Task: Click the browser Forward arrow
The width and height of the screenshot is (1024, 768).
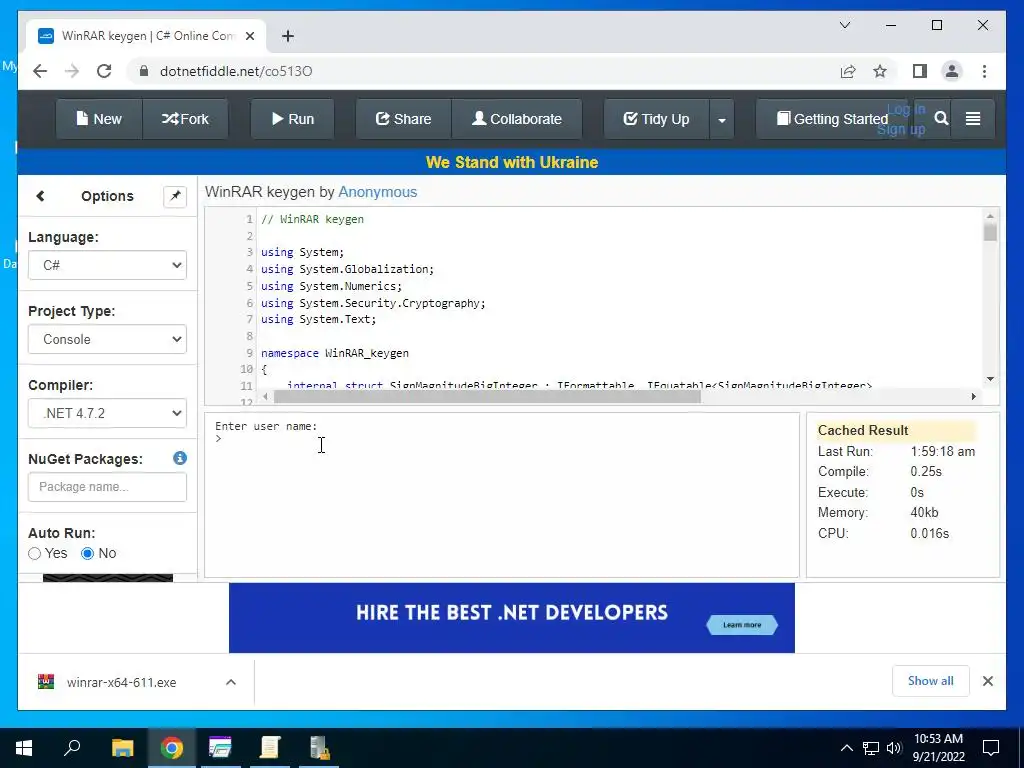Action: [72, 71]
